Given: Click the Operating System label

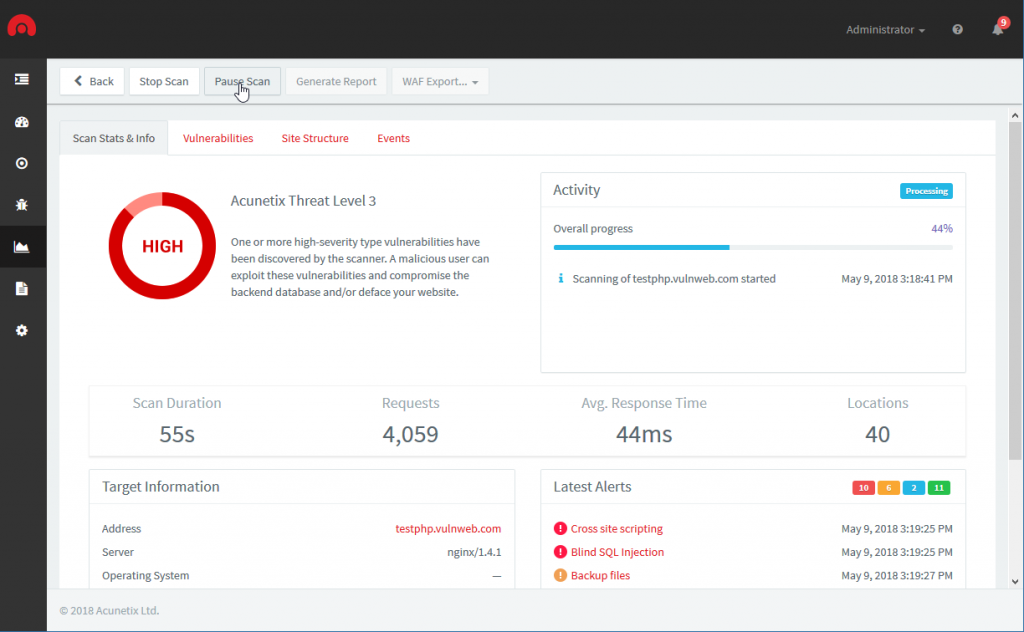Looking at the screenshot, I should point(146,576).
